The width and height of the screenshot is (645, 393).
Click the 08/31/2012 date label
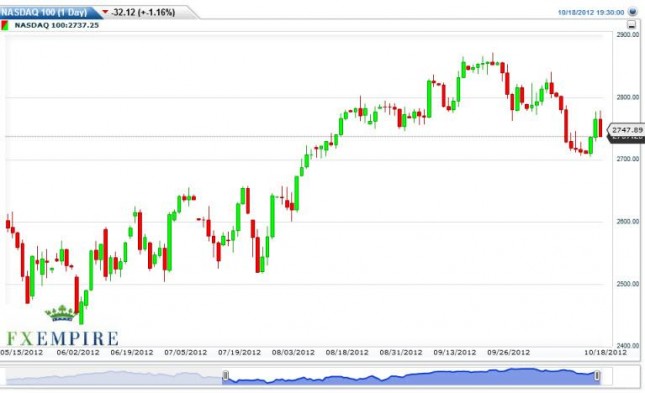point(401,352)
